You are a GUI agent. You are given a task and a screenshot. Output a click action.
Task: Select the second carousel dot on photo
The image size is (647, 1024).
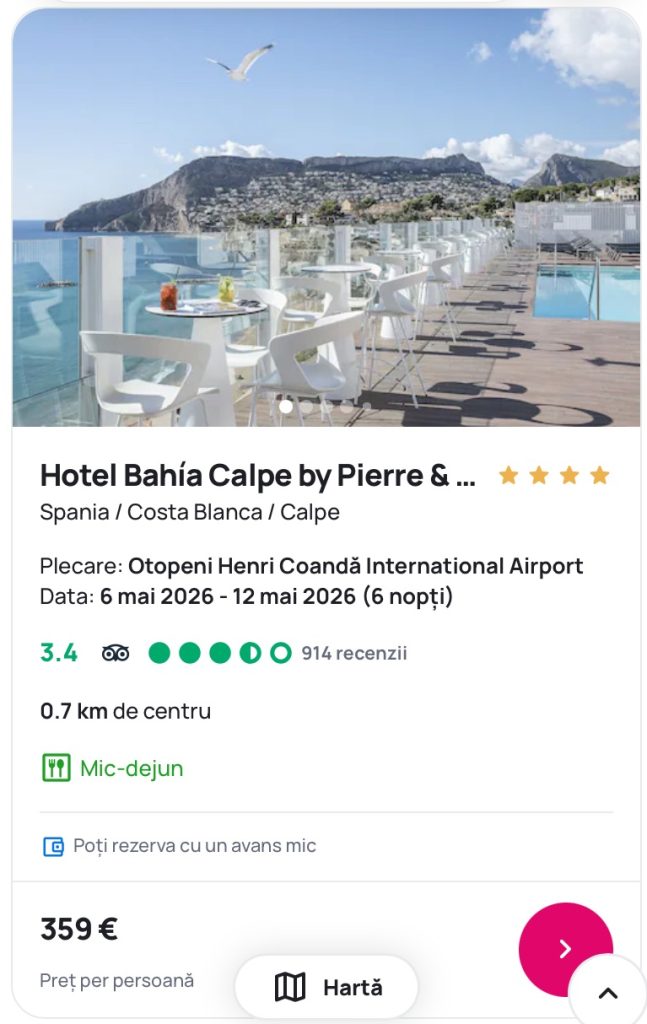(306, 406)
